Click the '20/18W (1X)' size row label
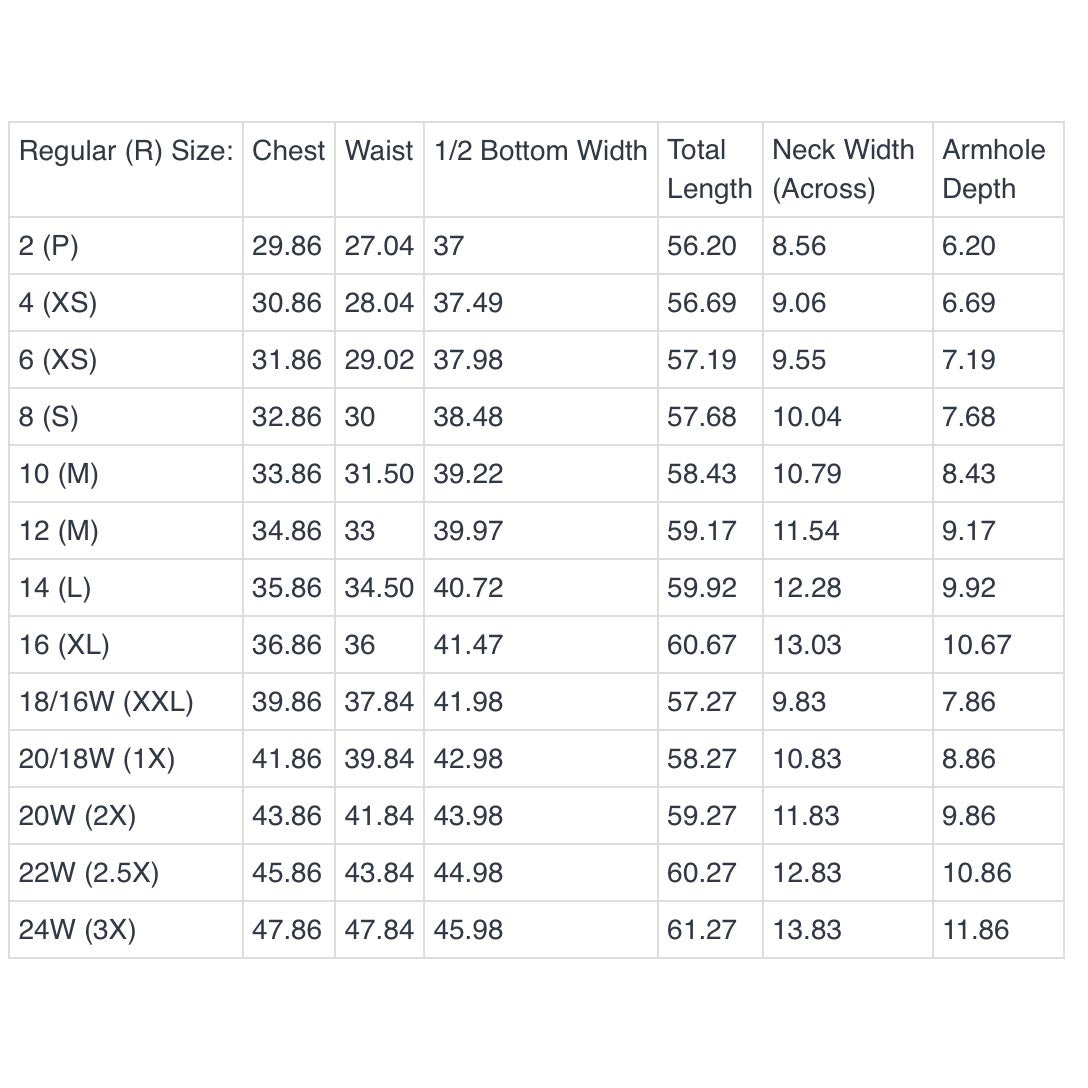1088x1088 pixels. click(x=96, y=758)
